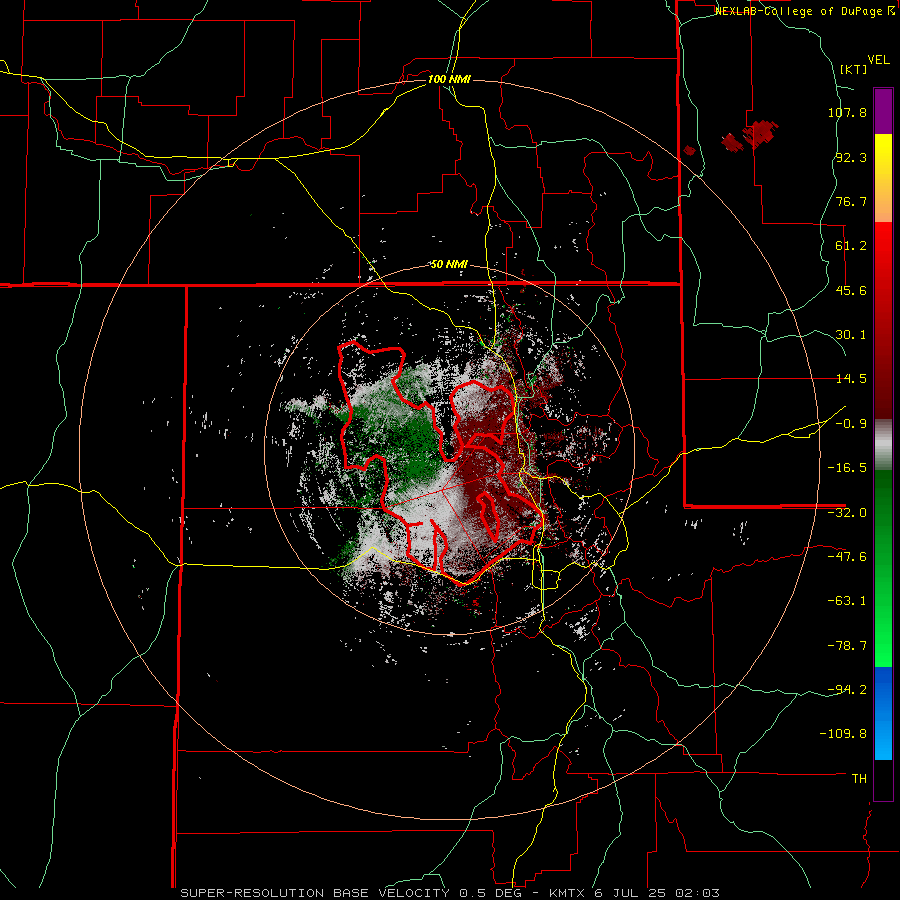Click the -78.7 velocity scale value
Screen dimensions: 900x900
pyautogui.click(x=847, y=646)
